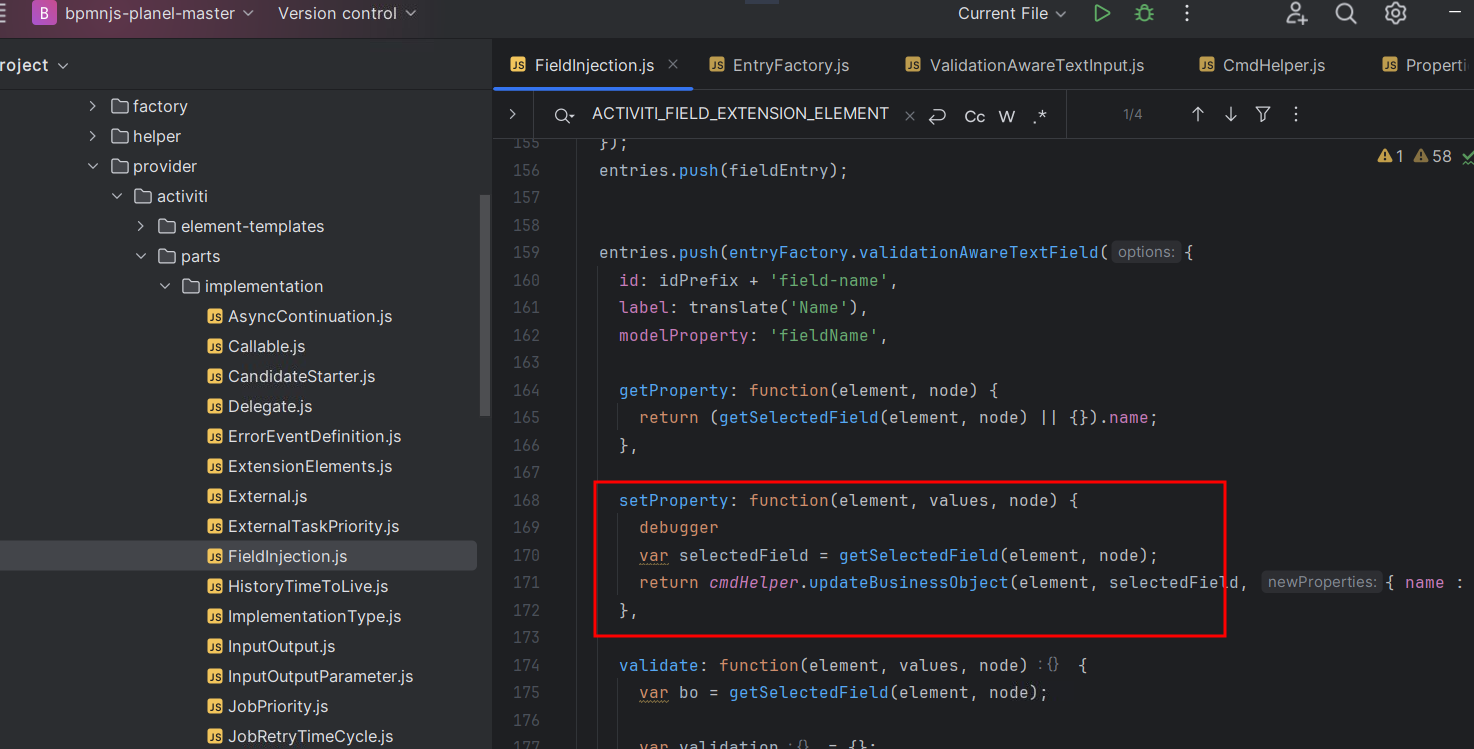Click the updateBusinessObject method call

[908, 582]
